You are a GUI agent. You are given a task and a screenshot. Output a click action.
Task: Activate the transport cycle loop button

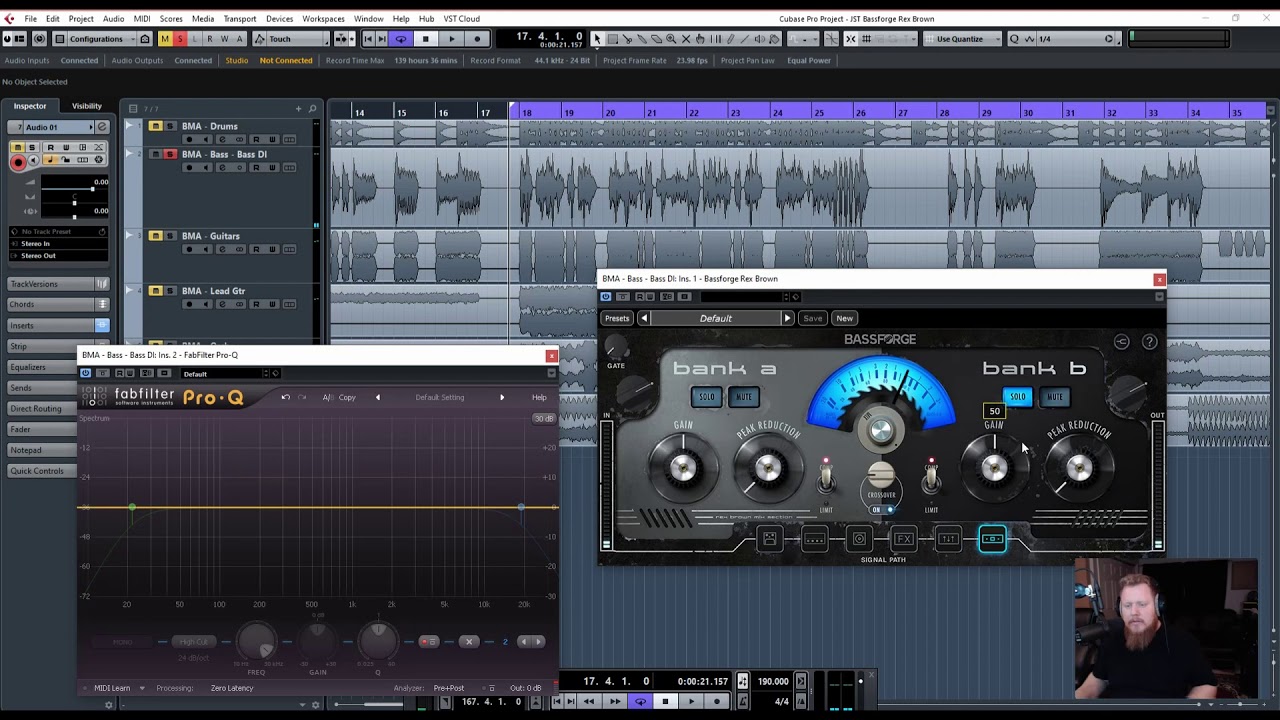point(401,39)
